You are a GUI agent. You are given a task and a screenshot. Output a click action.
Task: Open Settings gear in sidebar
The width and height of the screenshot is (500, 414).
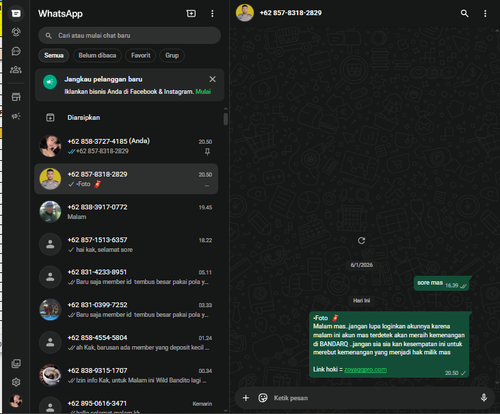point(16,382)
